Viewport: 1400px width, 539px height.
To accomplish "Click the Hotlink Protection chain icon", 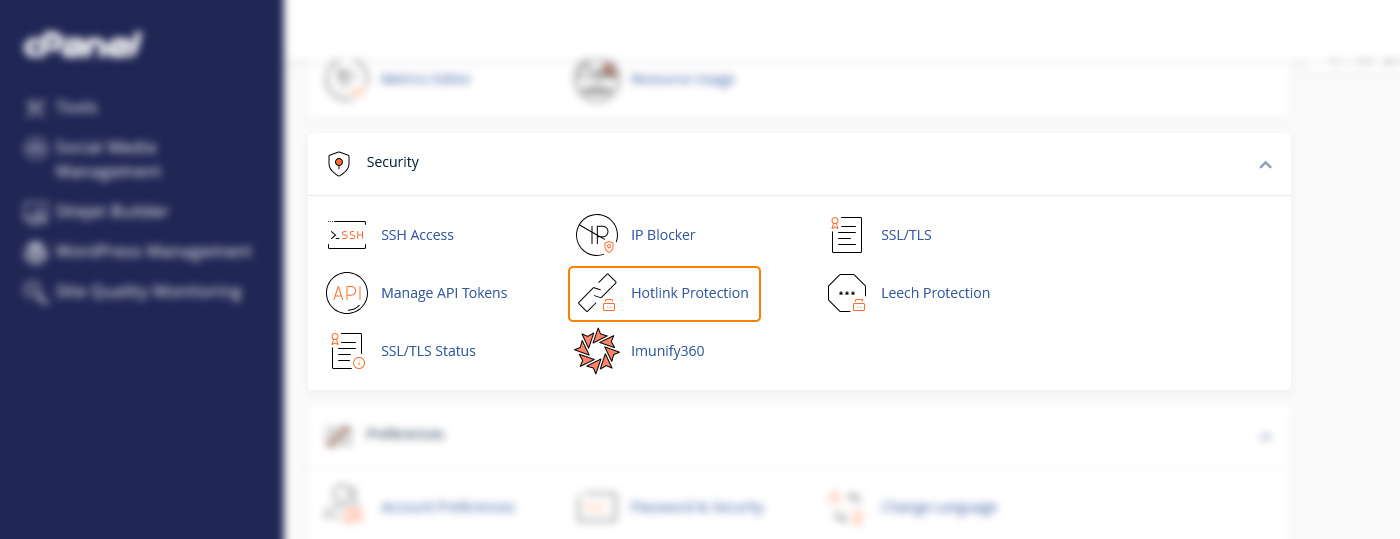I will 598,293.
